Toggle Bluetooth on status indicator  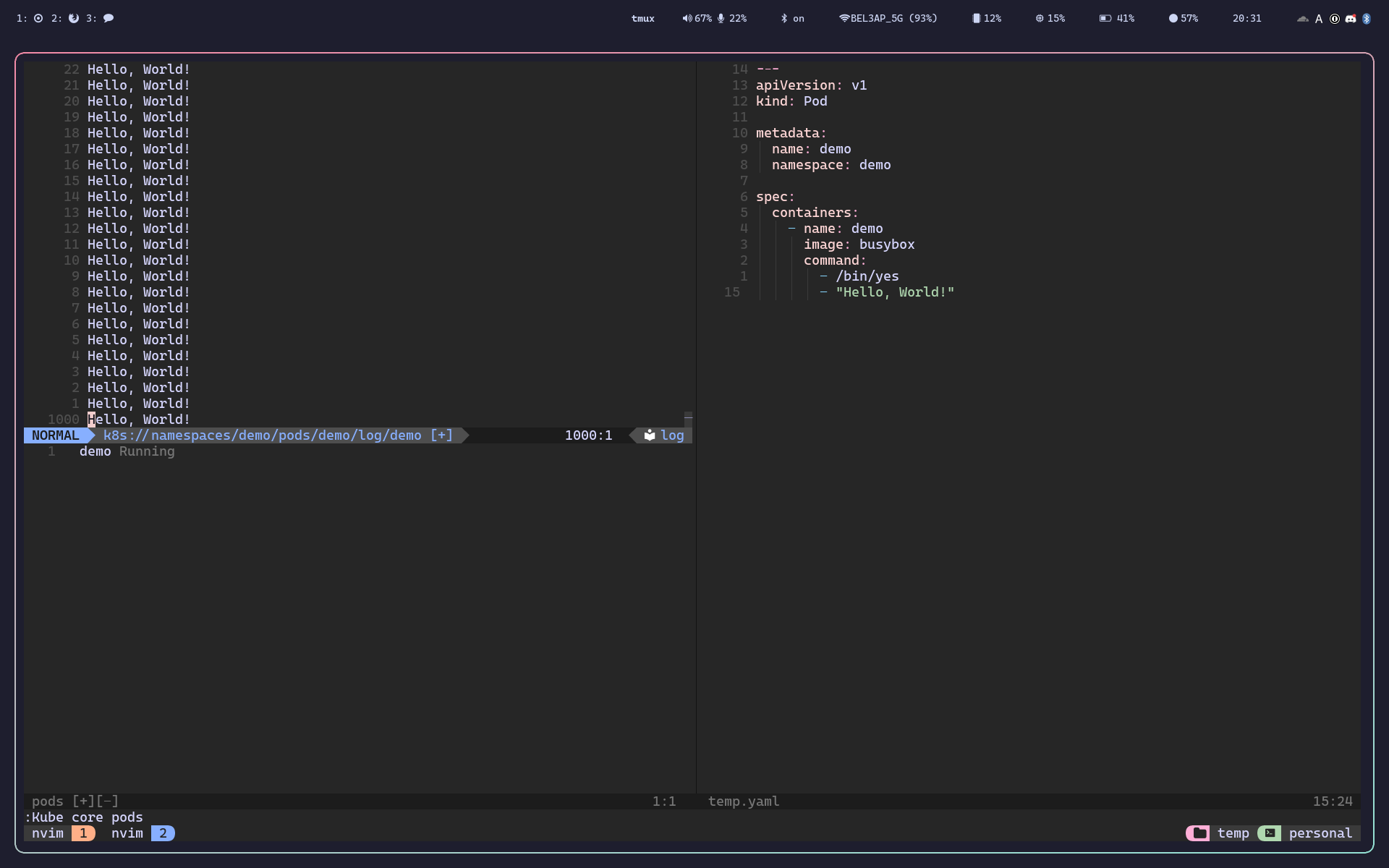pyautogui.click(x=792, y=18)
